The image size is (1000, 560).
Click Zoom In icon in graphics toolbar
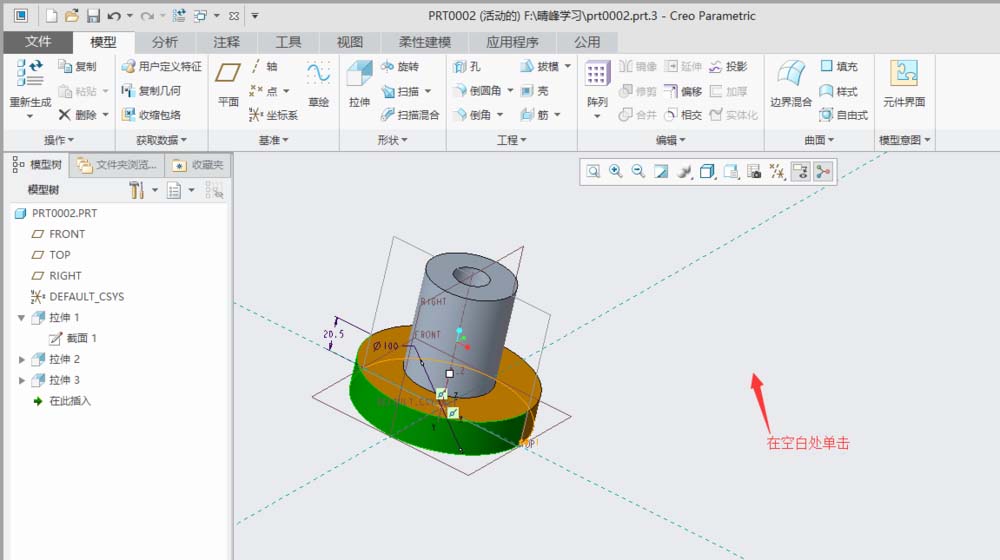pyautogui.click(x=615, y=171)
